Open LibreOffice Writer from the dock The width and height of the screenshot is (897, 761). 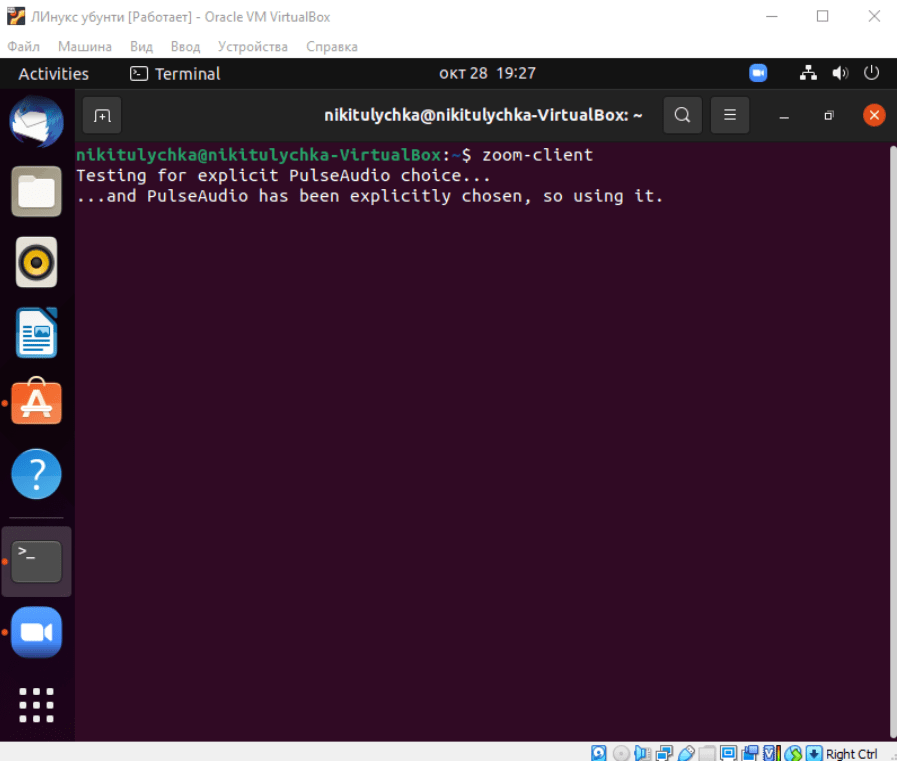pos(37,333)
